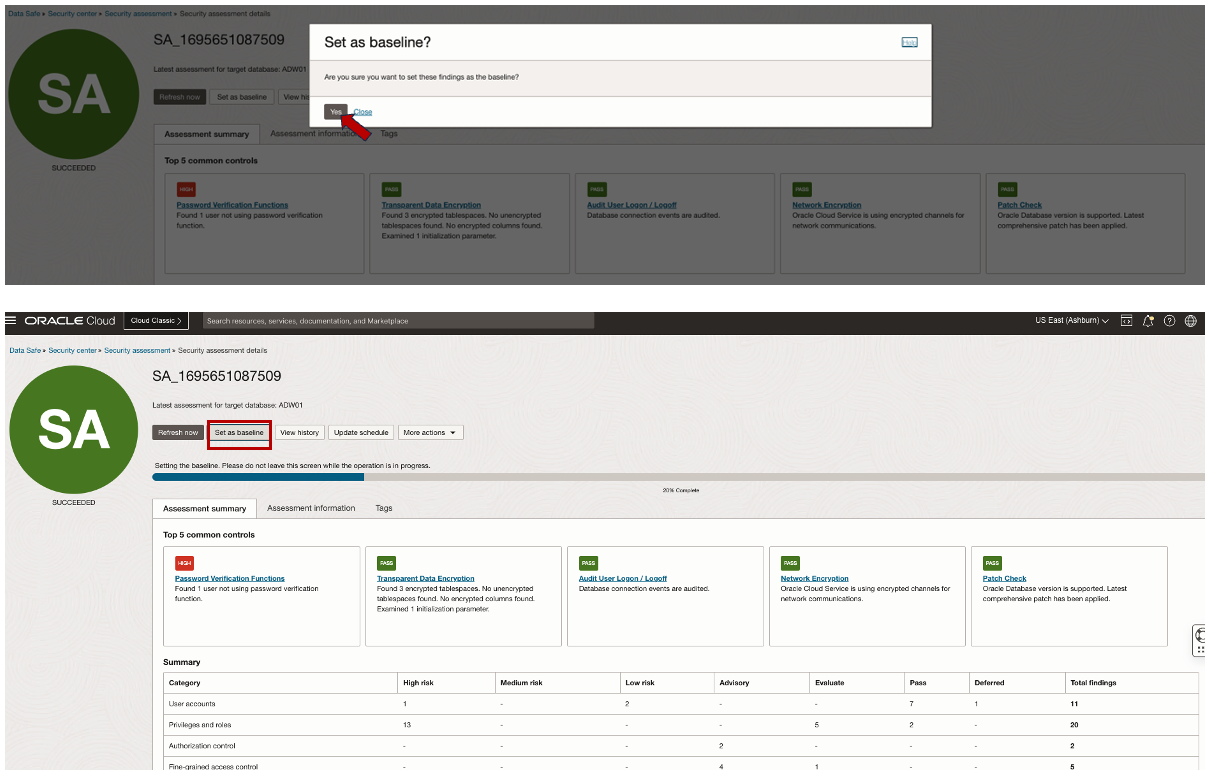Click the SA_1695651087509 title on Oracle Cloud page

pos(217,376)
